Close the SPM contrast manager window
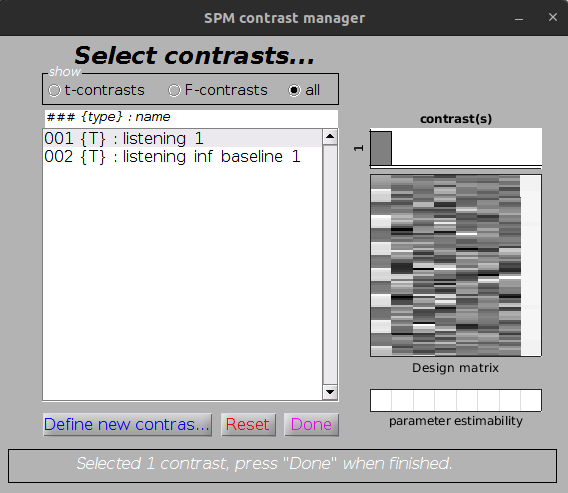This screenshot has height=493, width=568. [x=553, y=17]
